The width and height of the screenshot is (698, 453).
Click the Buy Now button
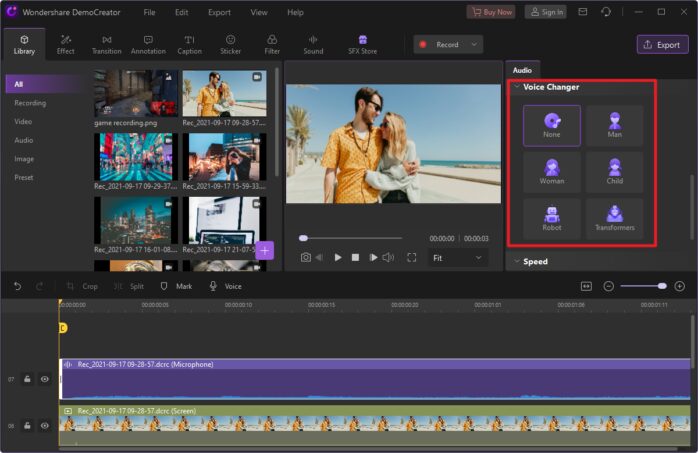tap(491, 12)
